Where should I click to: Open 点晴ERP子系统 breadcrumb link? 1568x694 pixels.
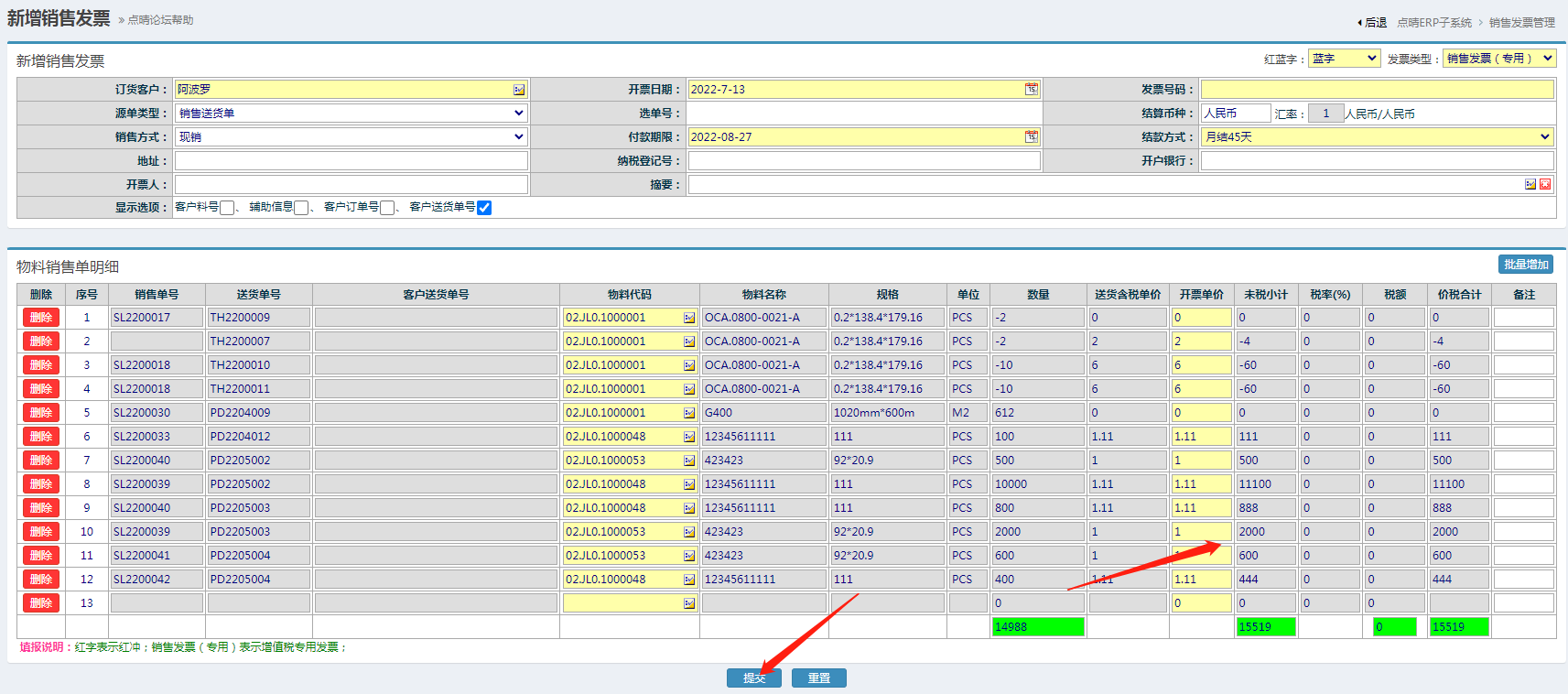tap(1433, 23)
